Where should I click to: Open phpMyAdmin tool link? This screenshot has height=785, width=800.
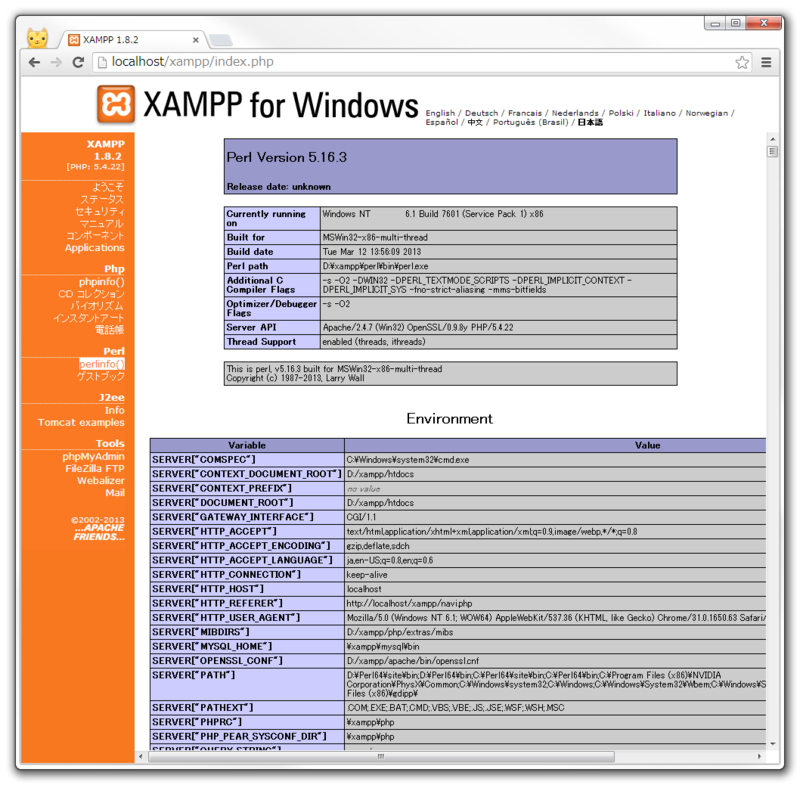click(93, 457)
